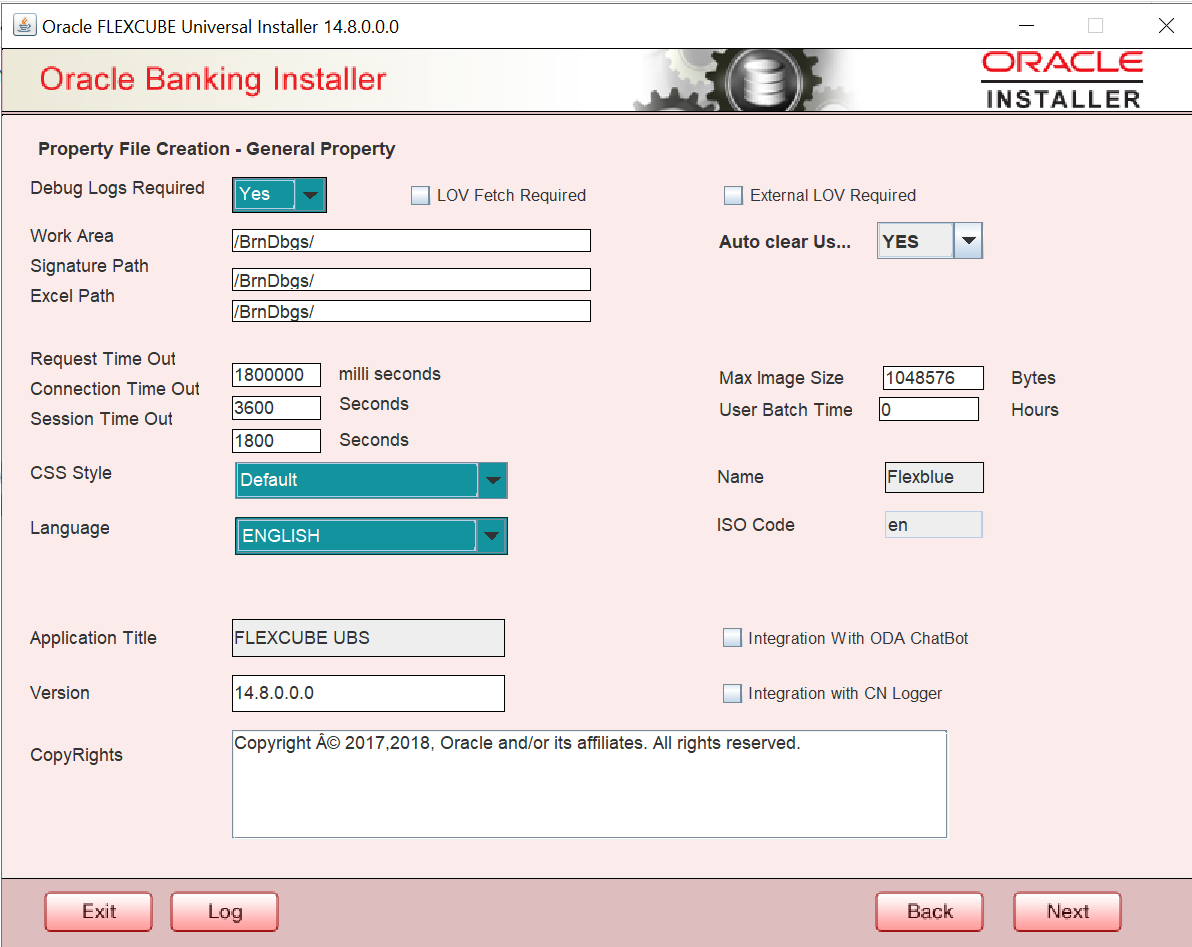
Task: Expand the Language ENGLISH dropdown
Action: click(x=371, y=536)
